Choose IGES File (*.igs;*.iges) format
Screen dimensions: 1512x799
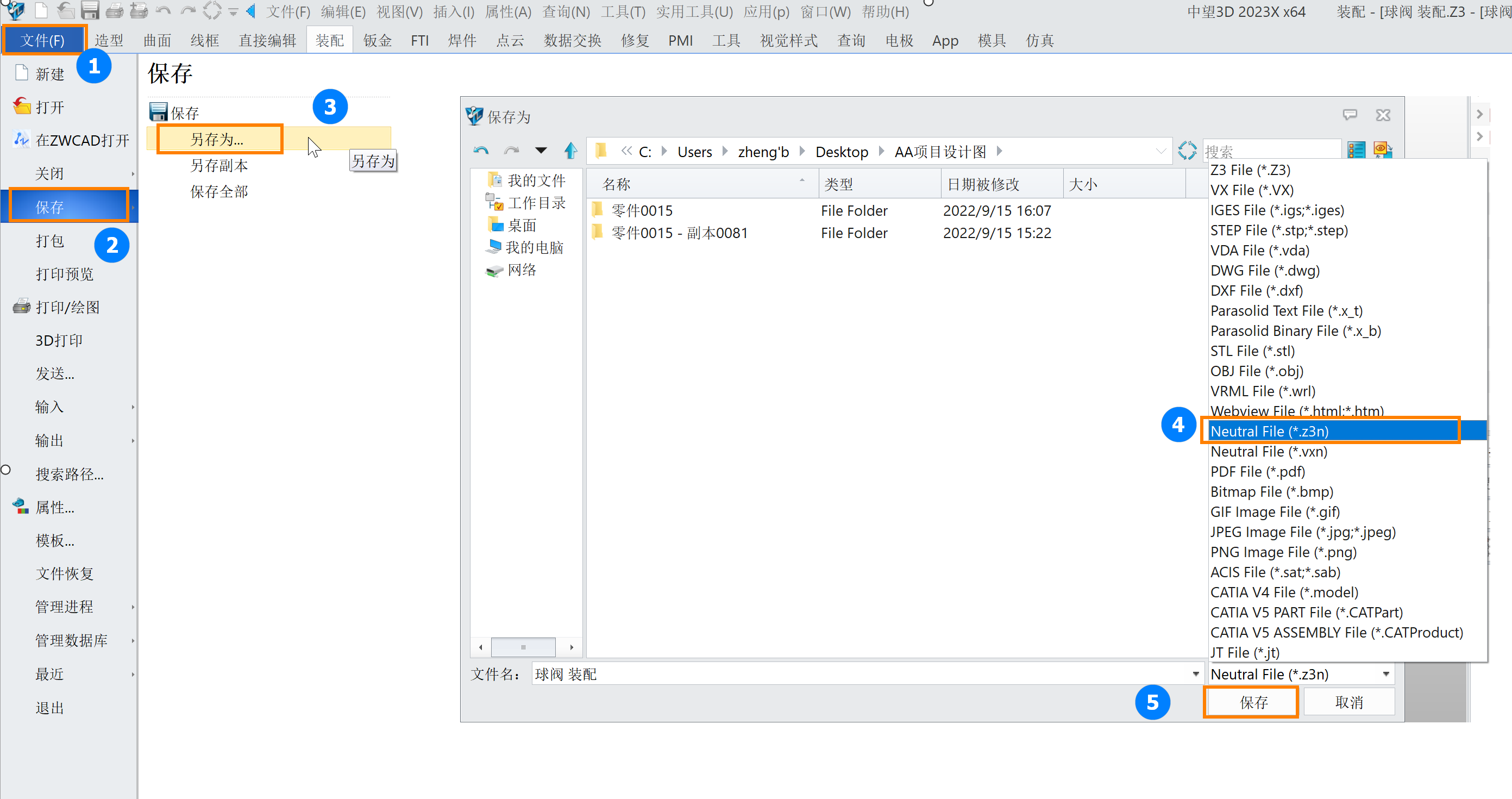click(x=1277, y=210)
